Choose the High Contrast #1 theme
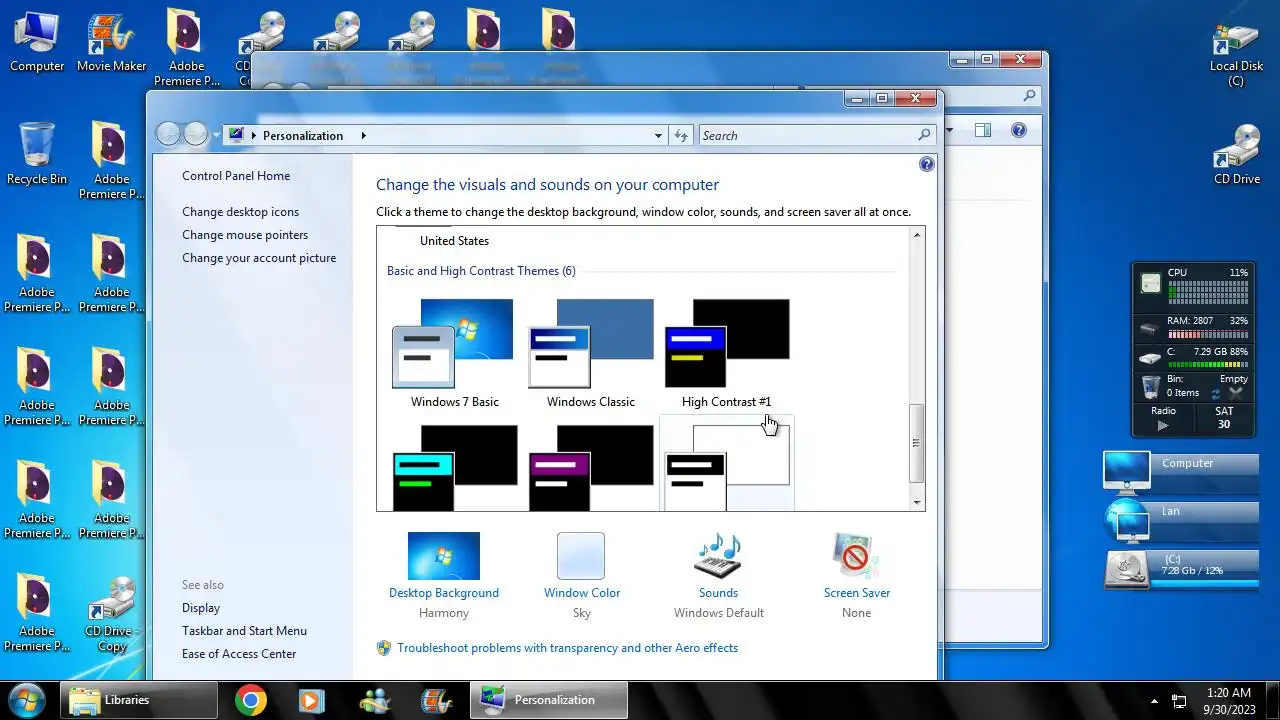 coord(727,353)
